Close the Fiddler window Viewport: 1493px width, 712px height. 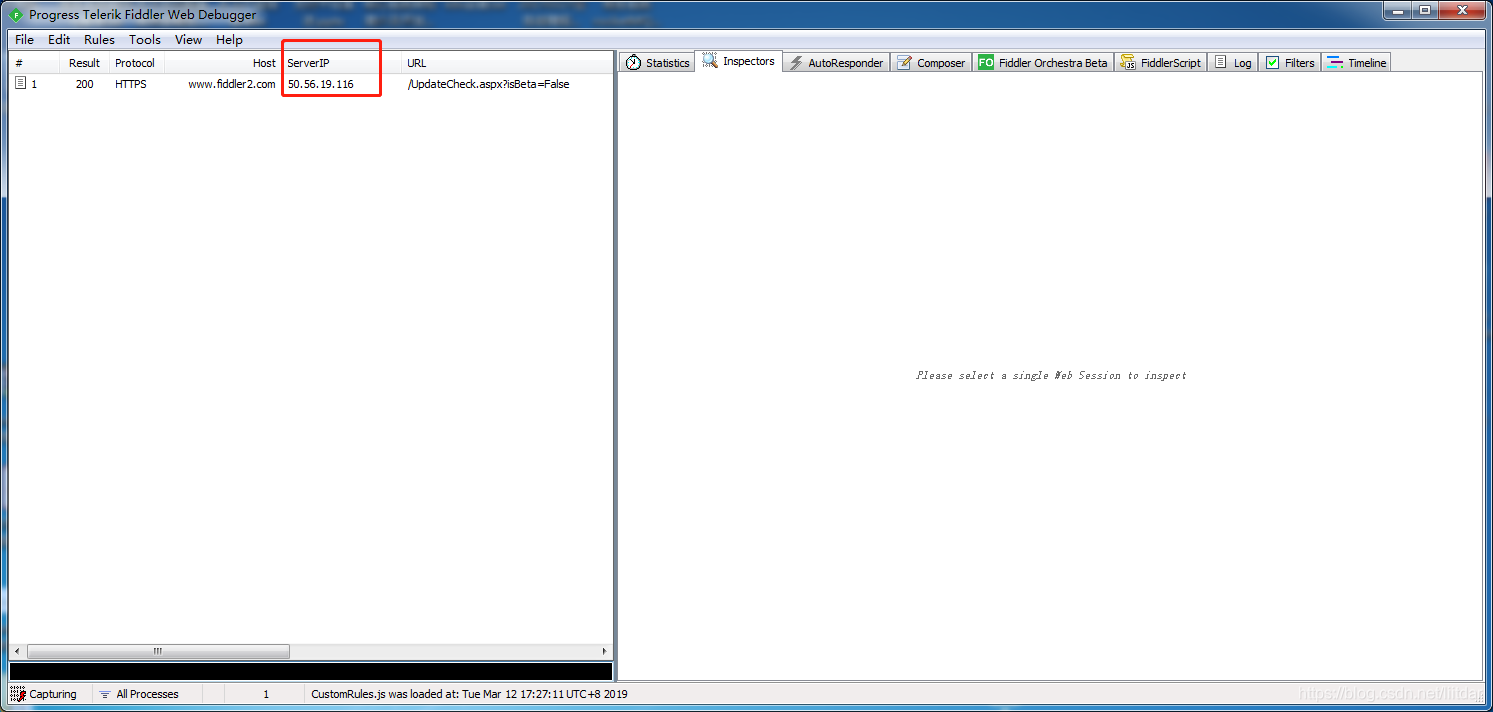pos(1461,10)
